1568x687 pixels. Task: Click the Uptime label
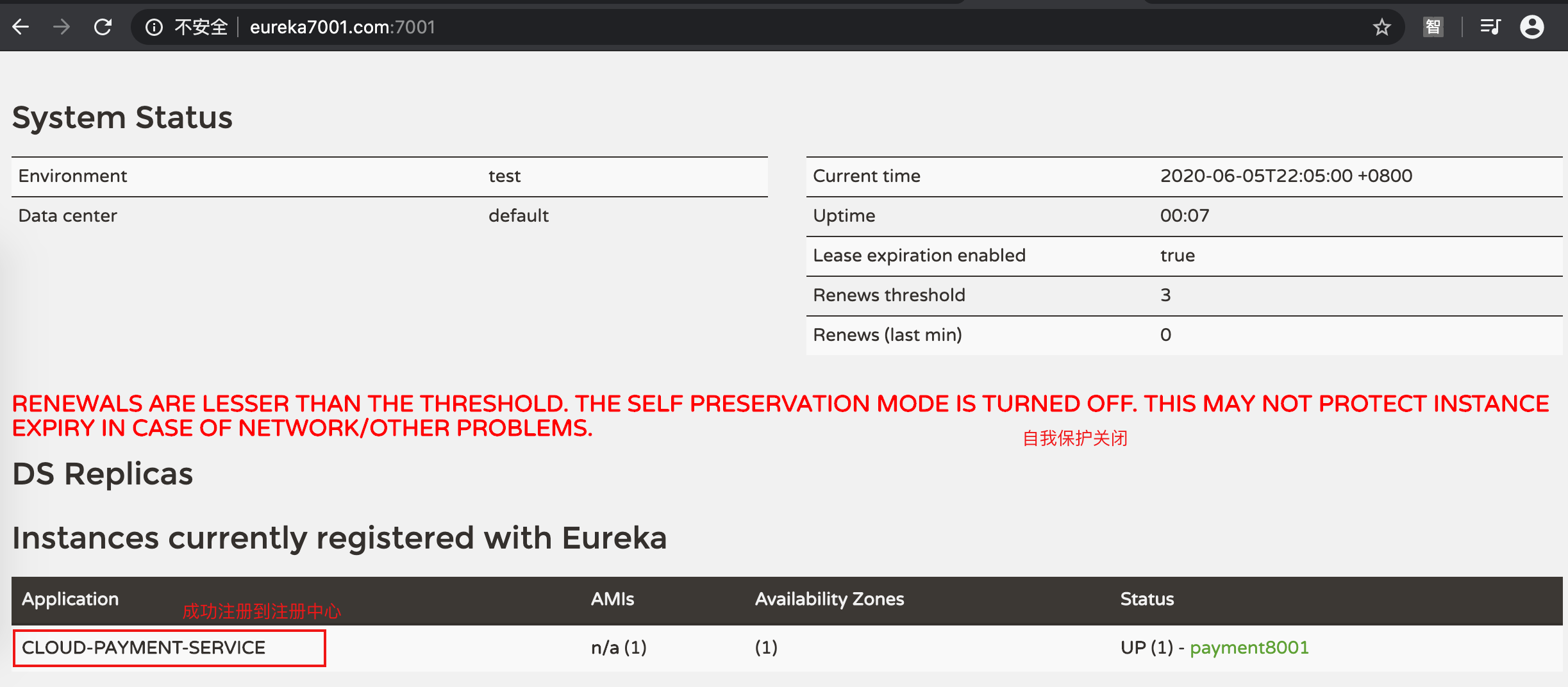tap(844, 216)
